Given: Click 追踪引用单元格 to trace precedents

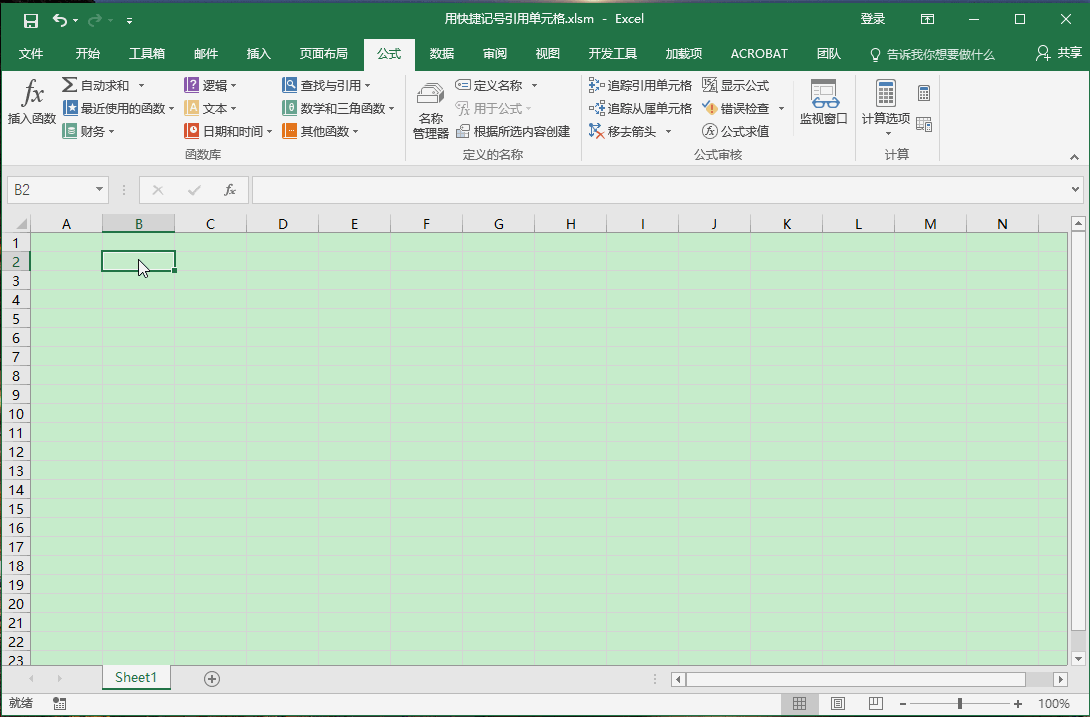Looking at the screenshot, I should click(639, 85).
